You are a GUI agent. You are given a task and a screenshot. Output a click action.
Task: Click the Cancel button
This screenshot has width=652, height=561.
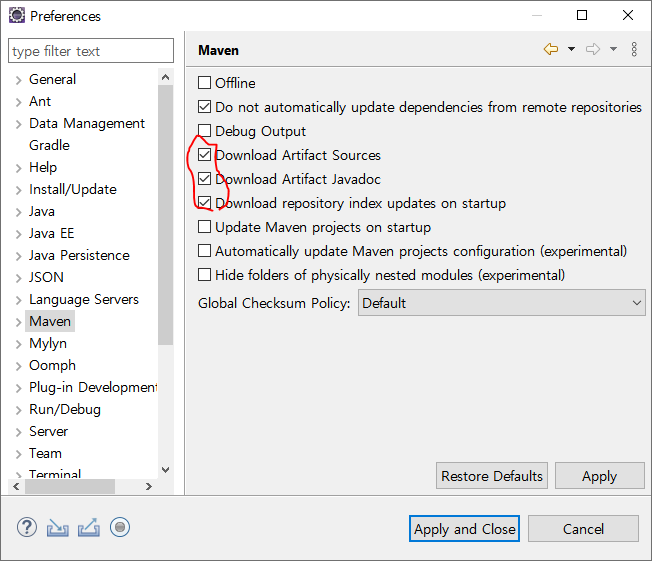(583, 529)
